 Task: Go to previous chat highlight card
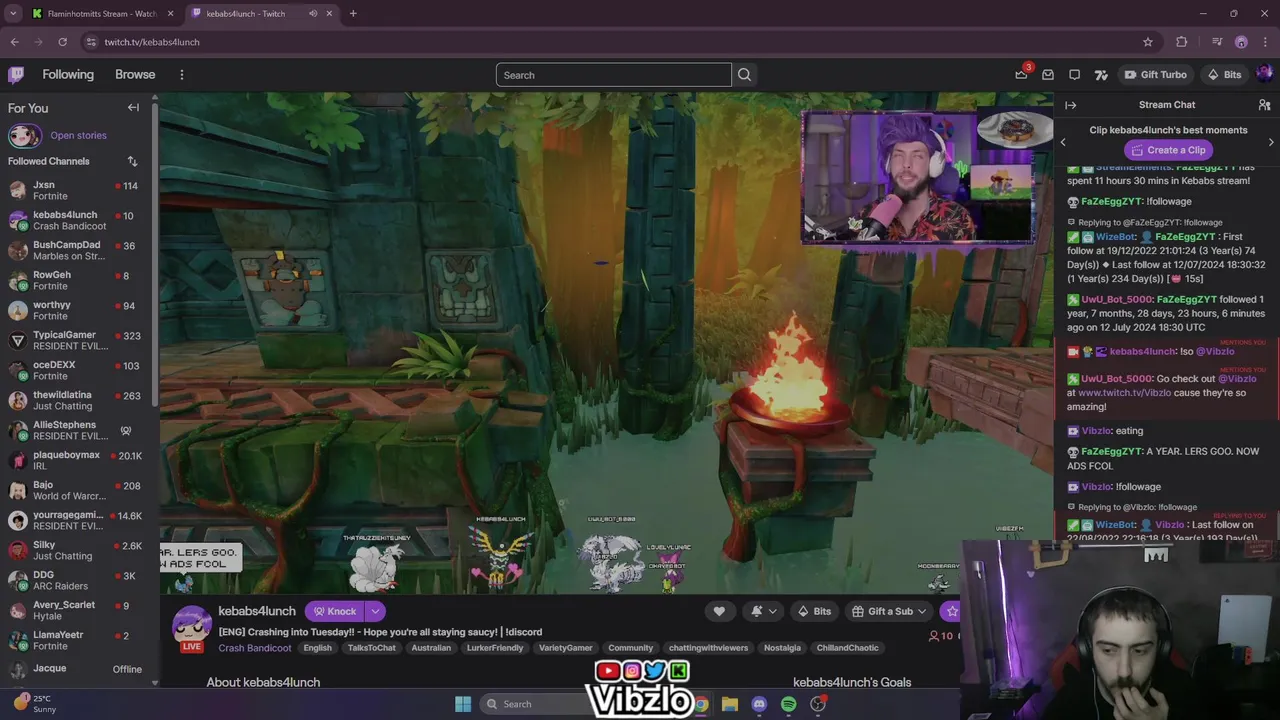point(1063,142)
